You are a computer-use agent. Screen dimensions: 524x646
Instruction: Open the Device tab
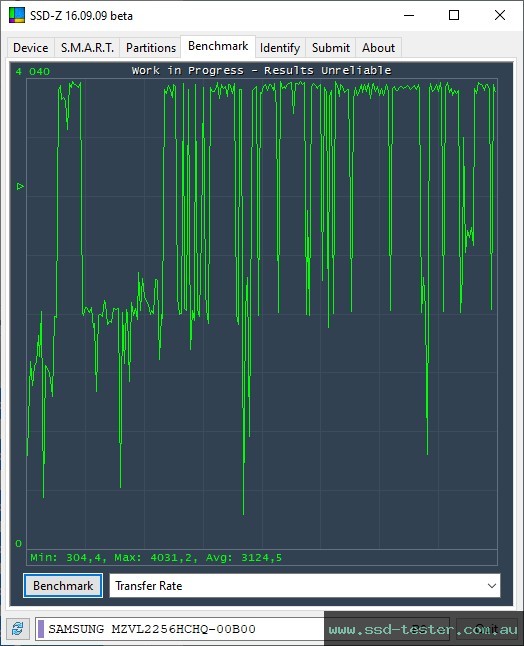[x=30, y=48]
